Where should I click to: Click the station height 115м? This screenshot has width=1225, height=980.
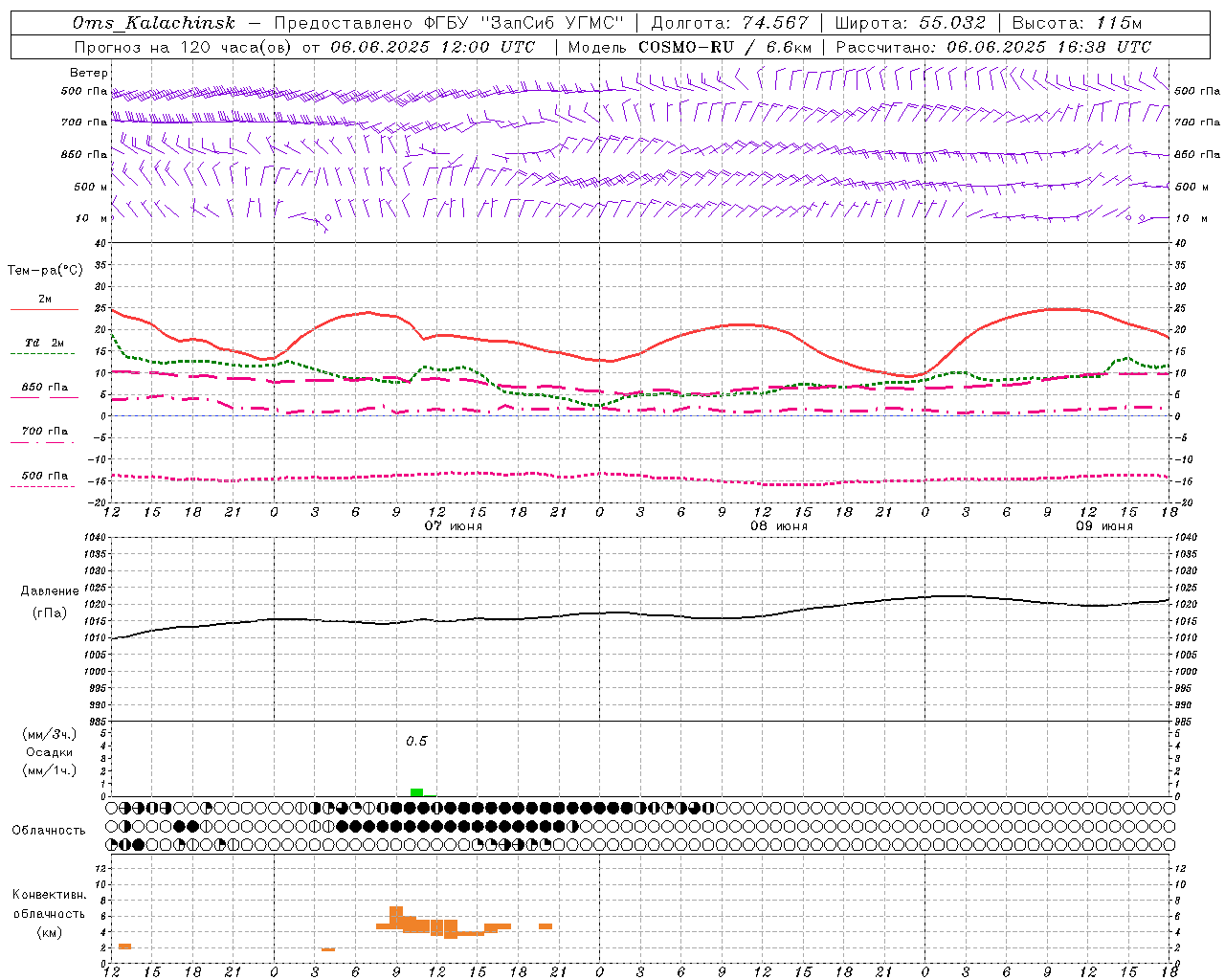pos(1119,23)
